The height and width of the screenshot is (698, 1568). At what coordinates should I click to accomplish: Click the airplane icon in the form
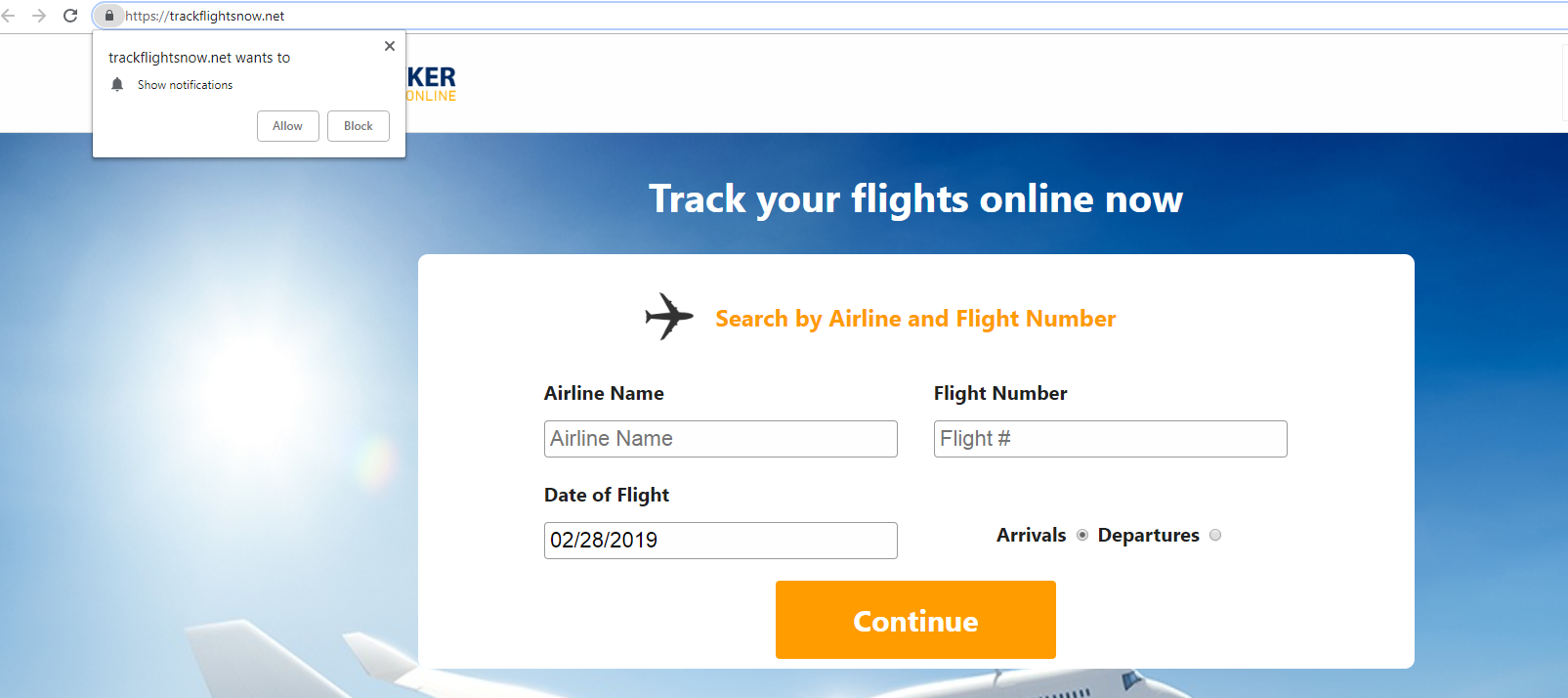click(x=669, y=317)
